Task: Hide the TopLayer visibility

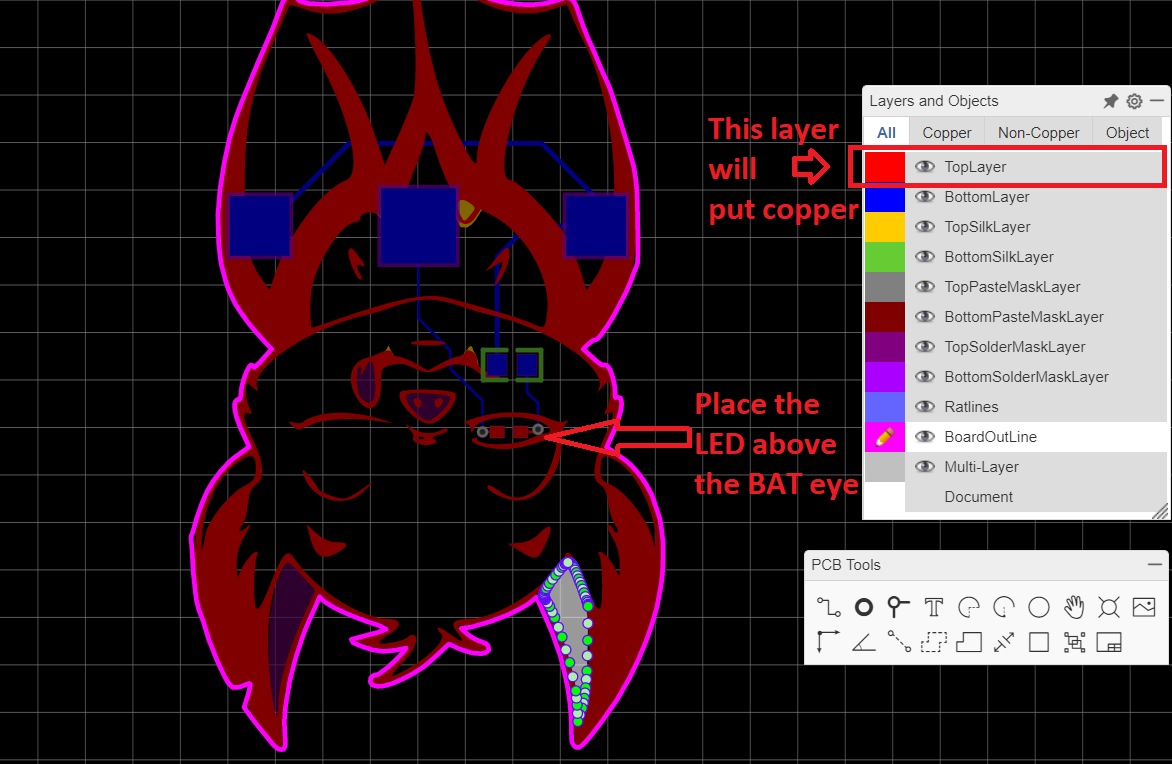Action: tap(924, 166)
